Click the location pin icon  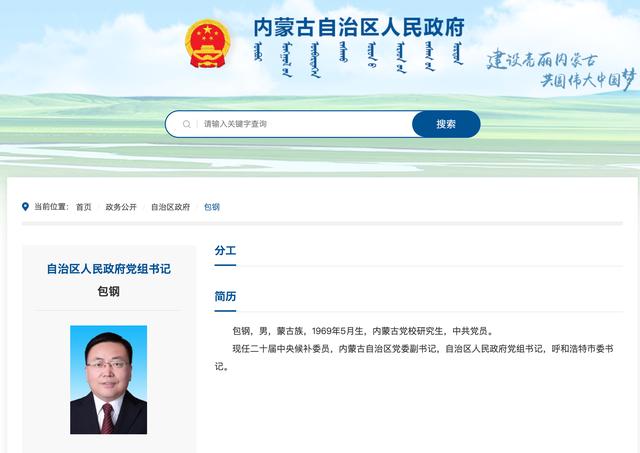tap(25, 207)
